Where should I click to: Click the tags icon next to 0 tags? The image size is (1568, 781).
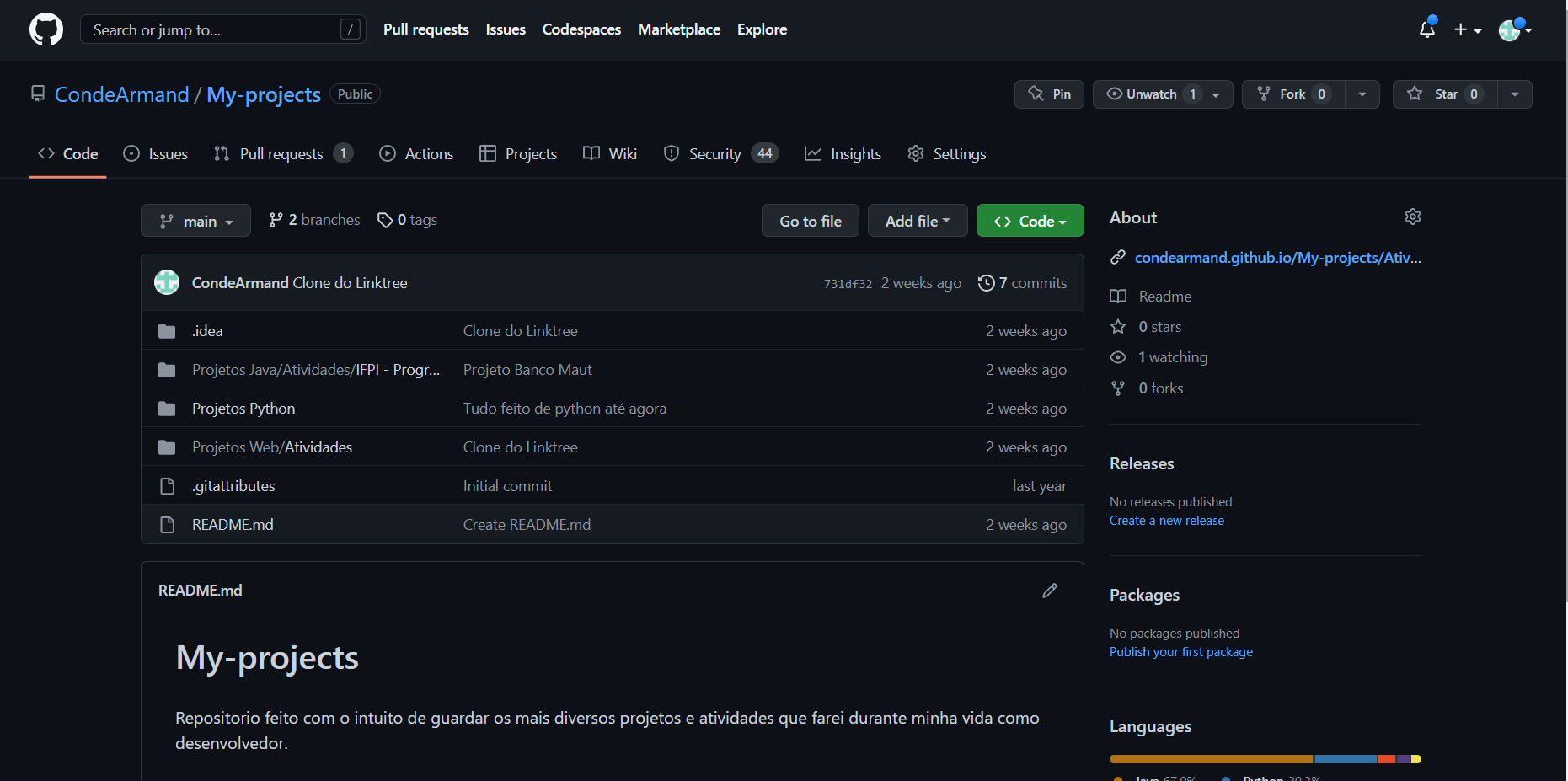[x=385, y=219]
